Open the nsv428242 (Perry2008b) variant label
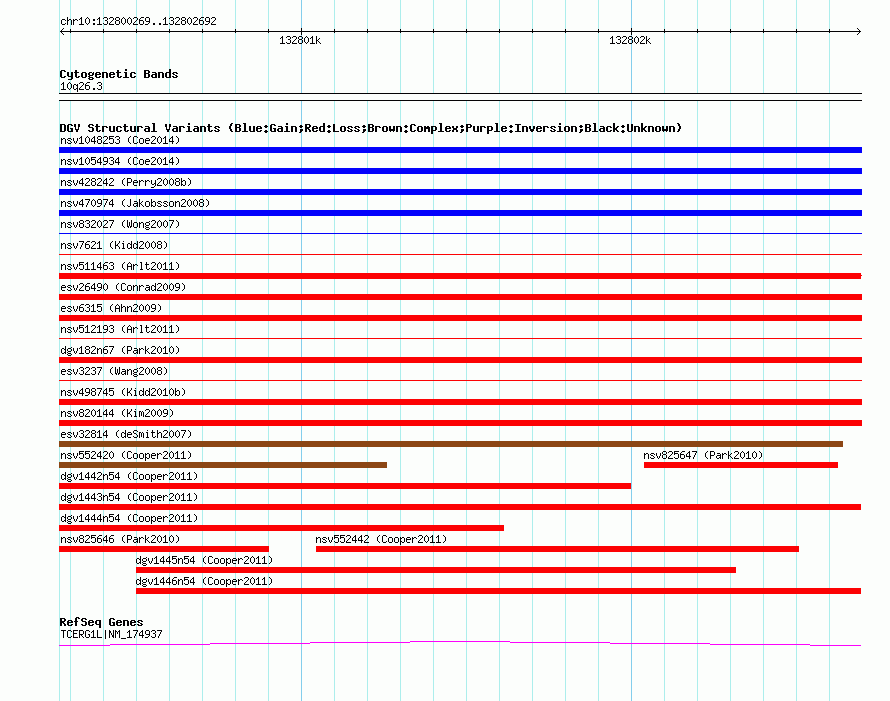The height and width of the screenshot is (701, 890). [x=126, y=182]
